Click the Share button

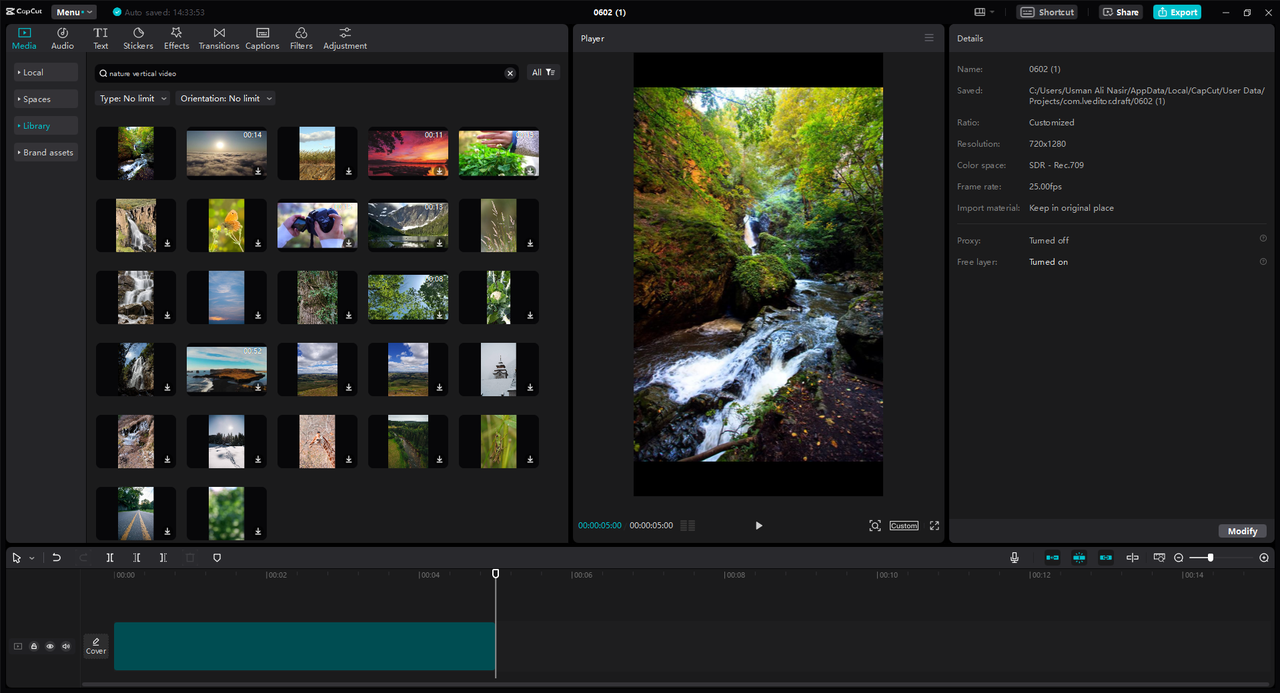tap(1121, 12)
